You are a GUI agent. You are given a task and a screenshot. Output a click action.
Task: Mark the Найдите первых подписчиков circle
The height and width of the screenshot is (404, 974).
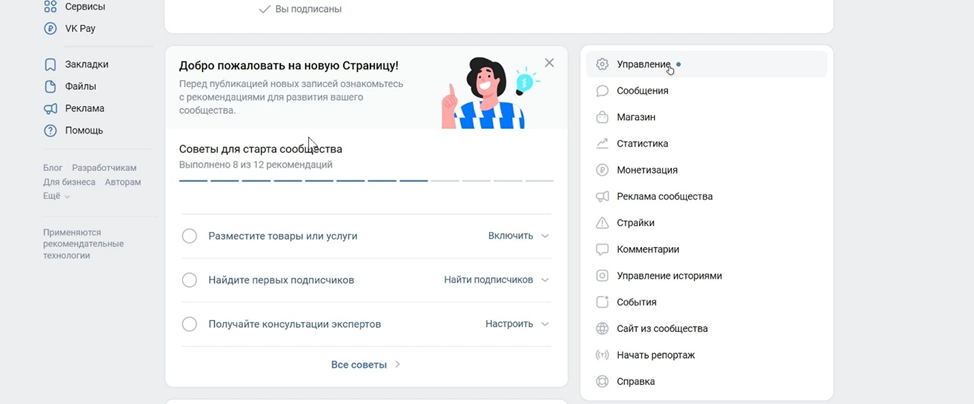189,280
